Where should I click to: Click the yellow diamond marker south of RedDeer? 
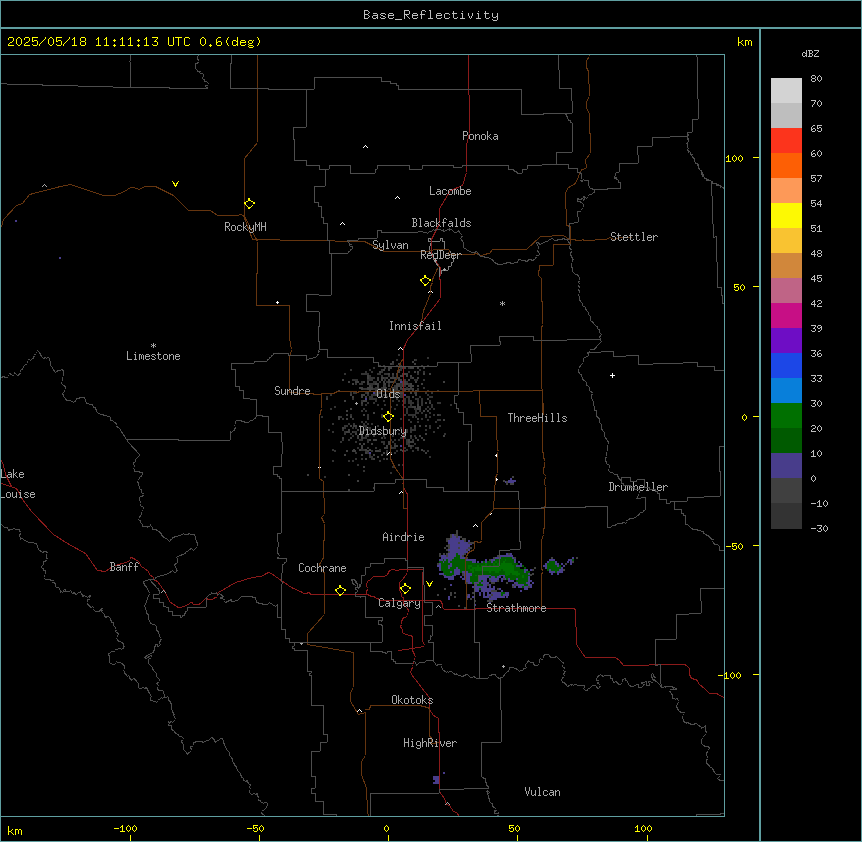[425, 281]
